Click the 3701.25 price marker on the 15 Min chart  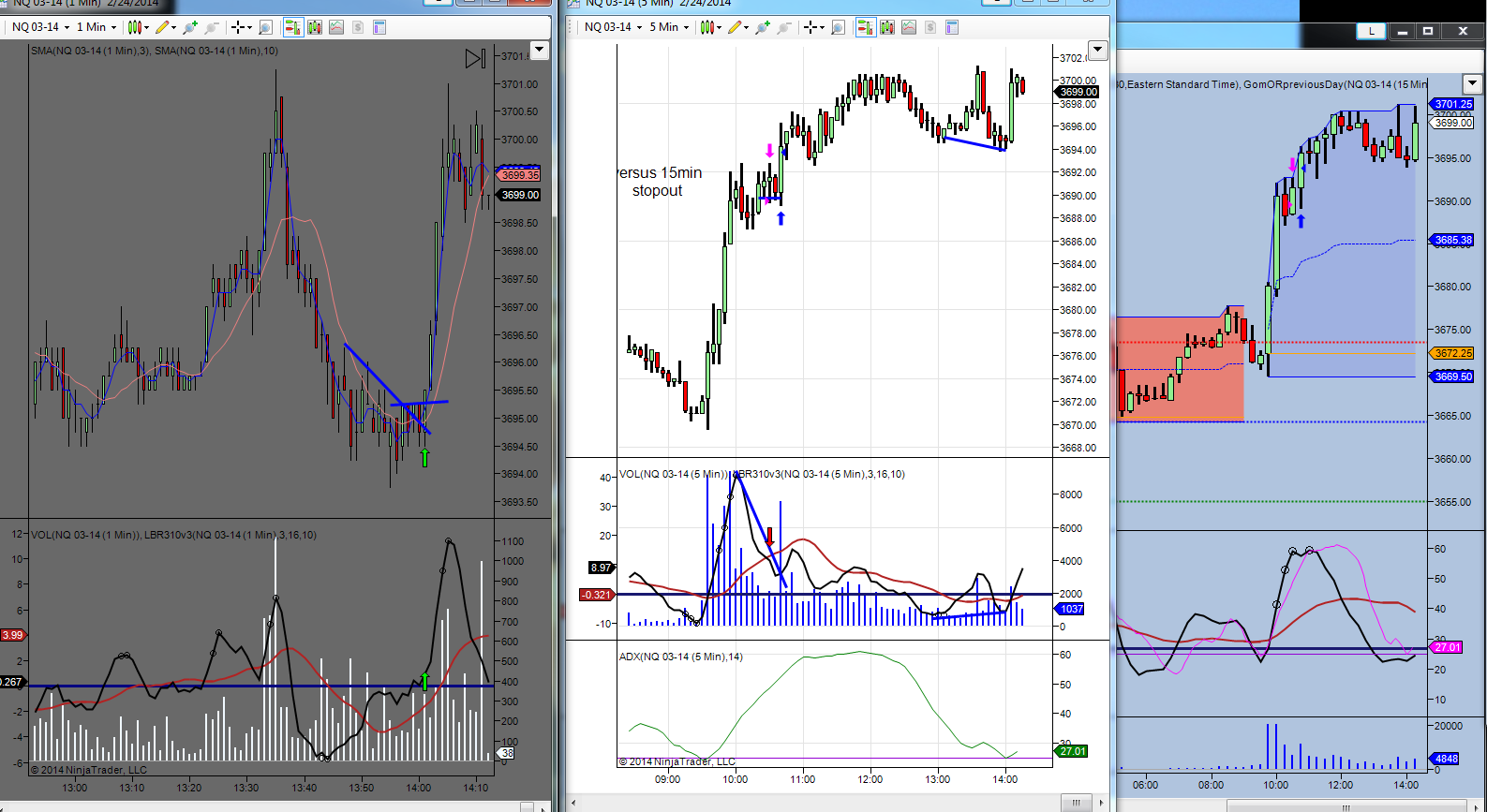coord(1452,104)
